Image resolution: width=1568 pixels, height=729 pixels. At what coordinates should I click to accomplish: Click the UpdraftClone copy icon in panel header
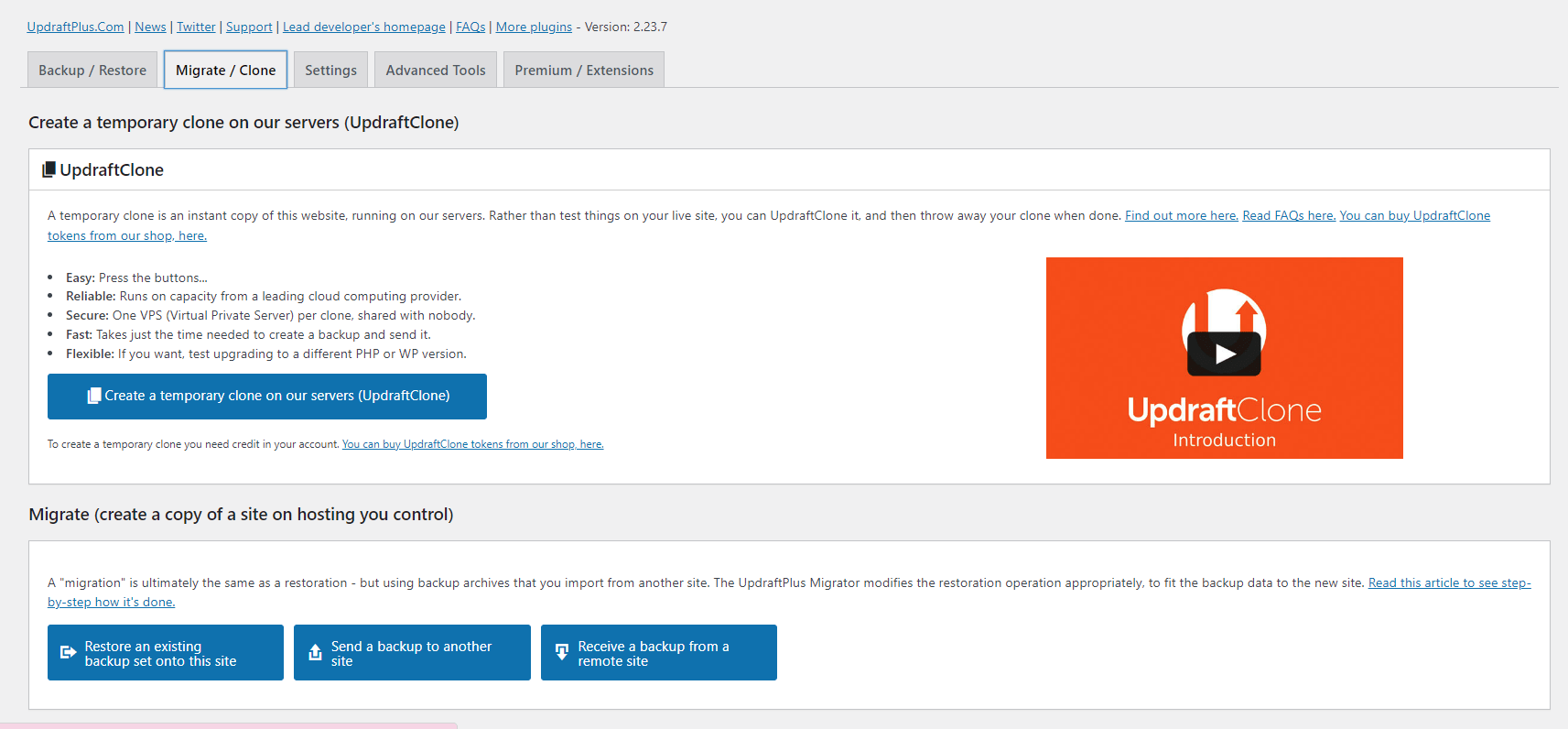pyautogui.click(x=49, y=169)
